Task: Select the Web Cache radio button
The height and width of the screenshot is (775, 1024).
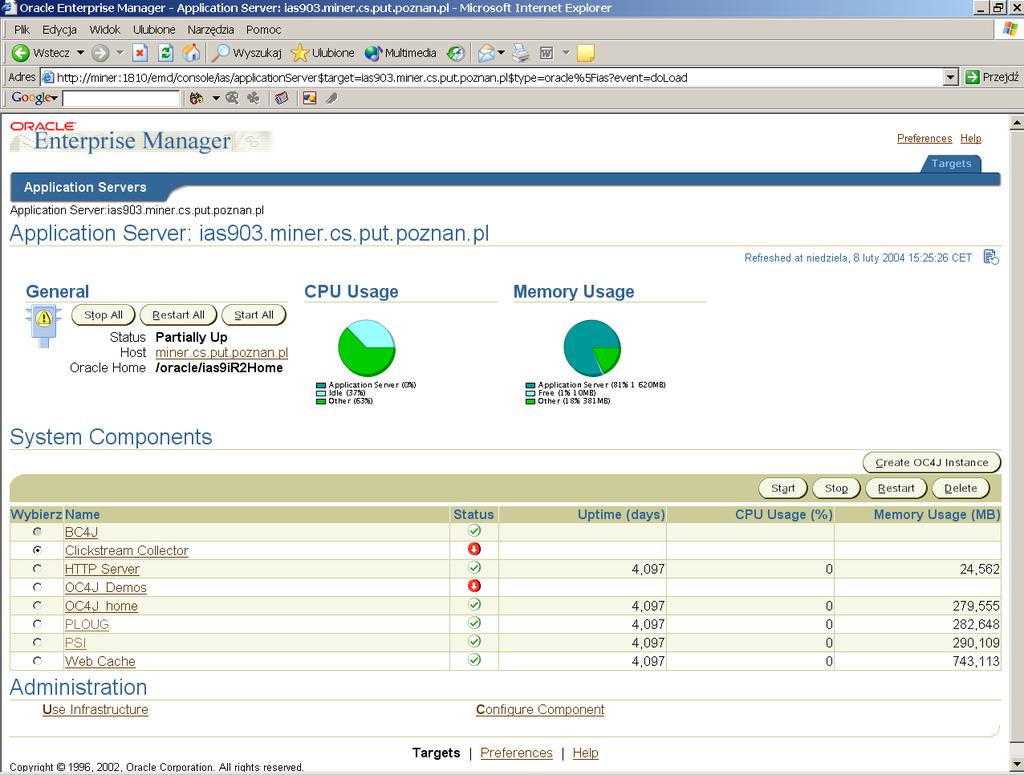Action: click(x=37, y=661)
